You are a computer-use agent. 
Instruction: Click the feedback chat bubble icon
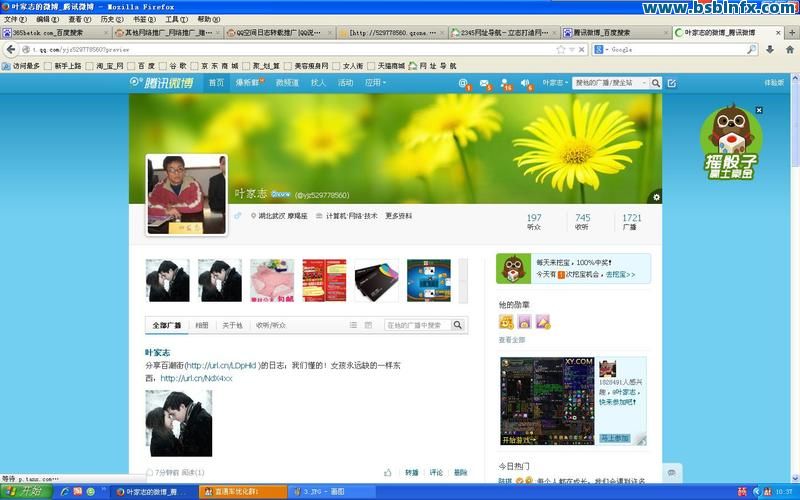(671, 472)
